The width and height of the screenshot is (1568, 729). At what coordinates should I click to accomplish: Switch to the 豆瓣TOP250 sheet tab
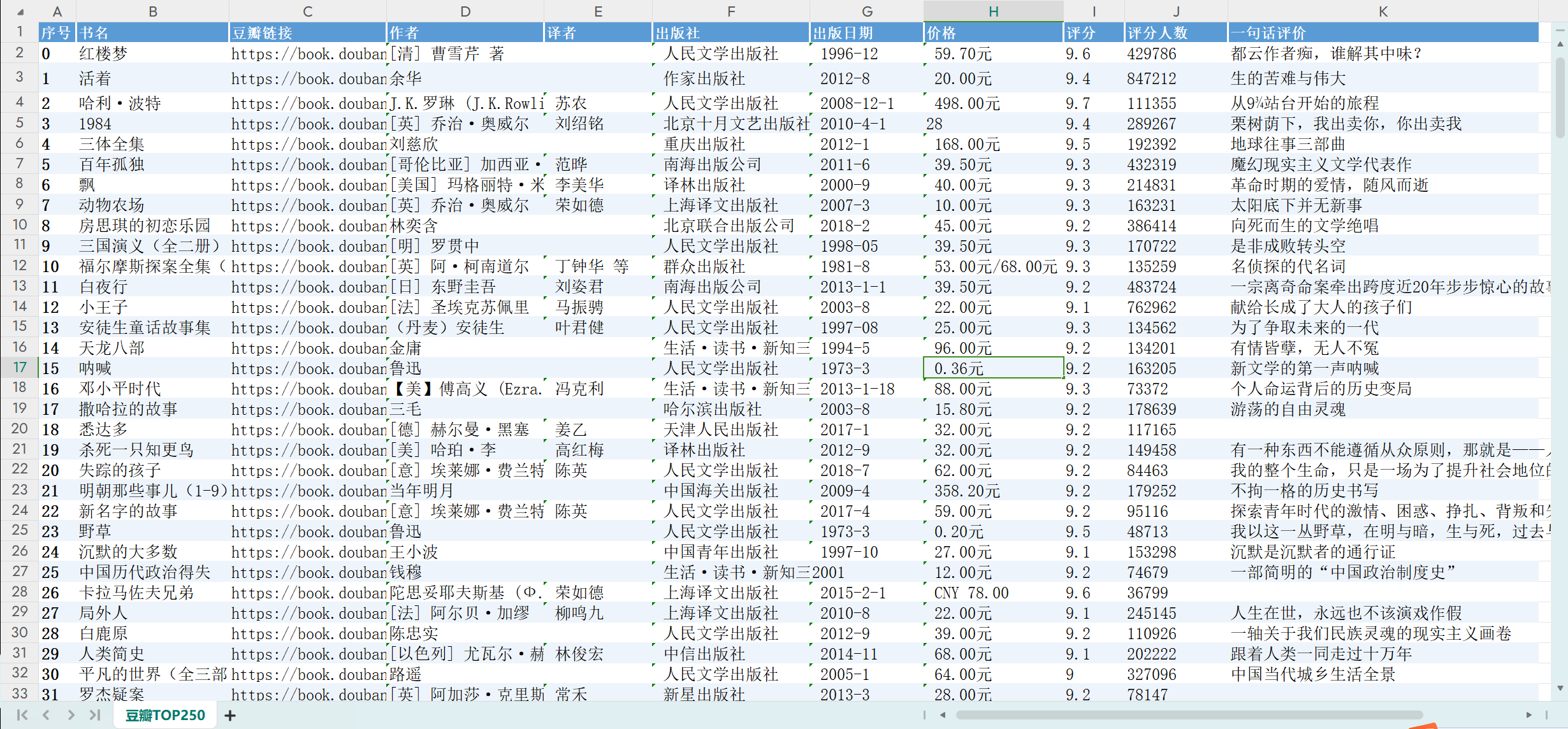(165, 715)
